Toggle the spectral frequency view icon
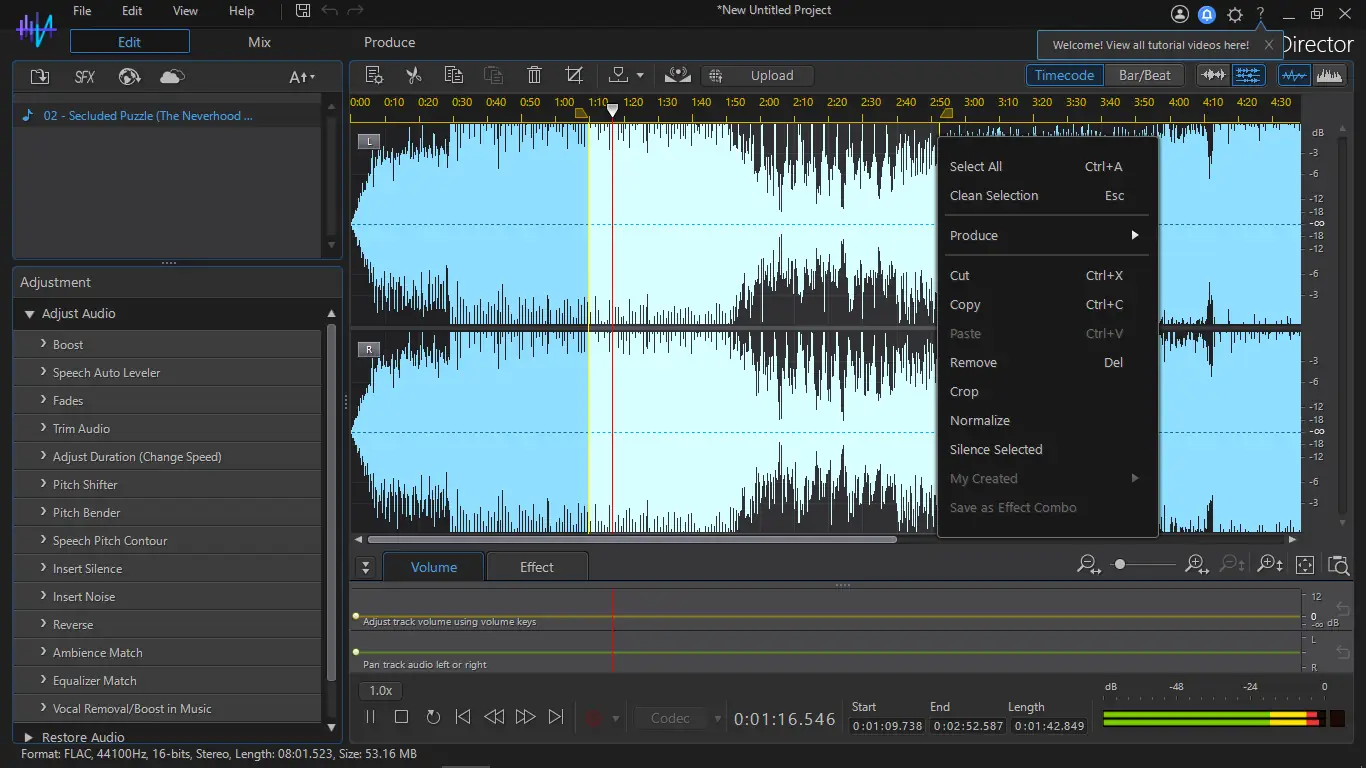The image size is (1366, 768). 1329,75
